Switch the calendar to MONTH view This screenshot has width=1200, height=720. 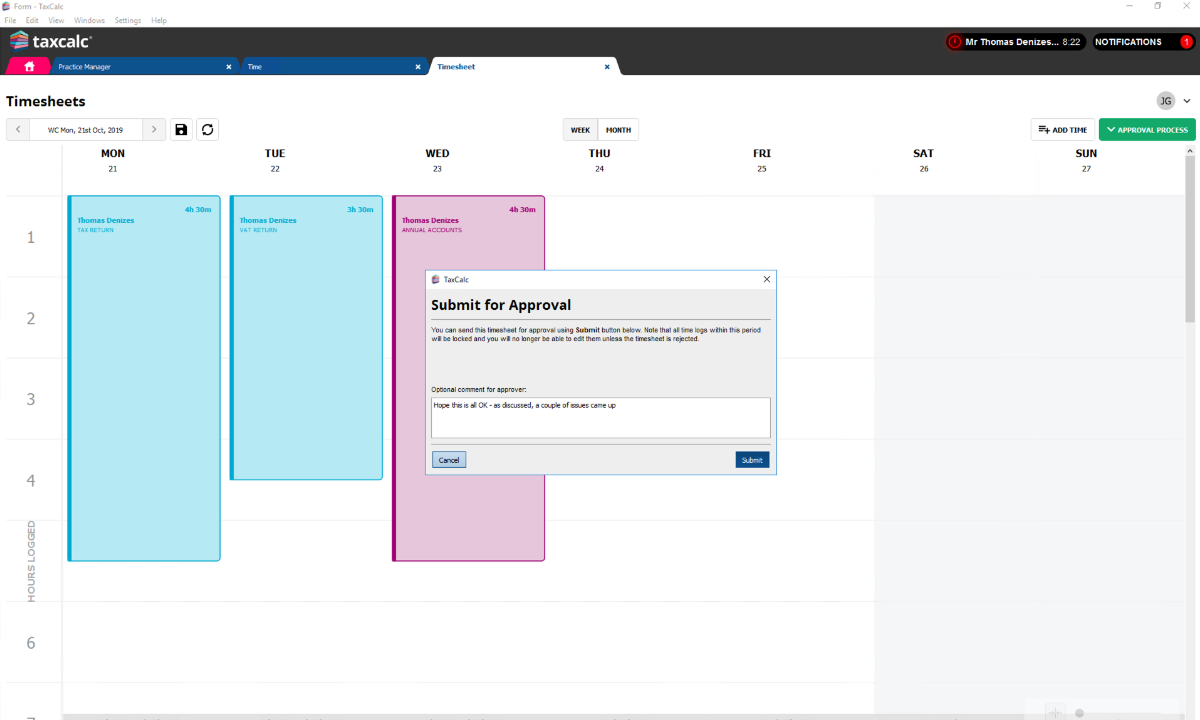click(618, 129)
